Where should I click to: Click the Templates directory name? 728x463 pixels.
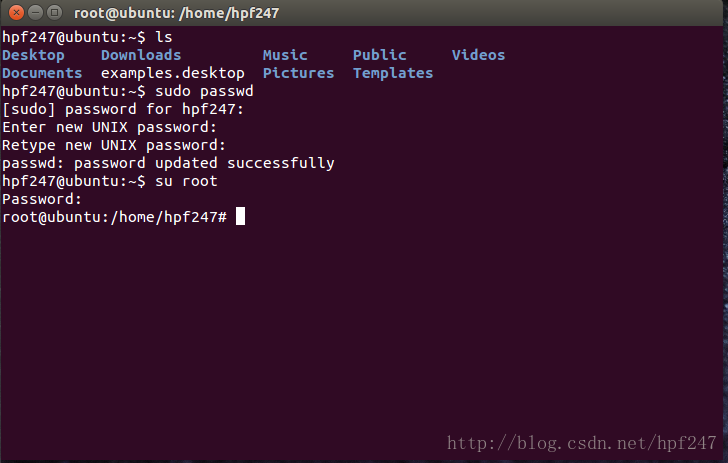tap(393, 73)
